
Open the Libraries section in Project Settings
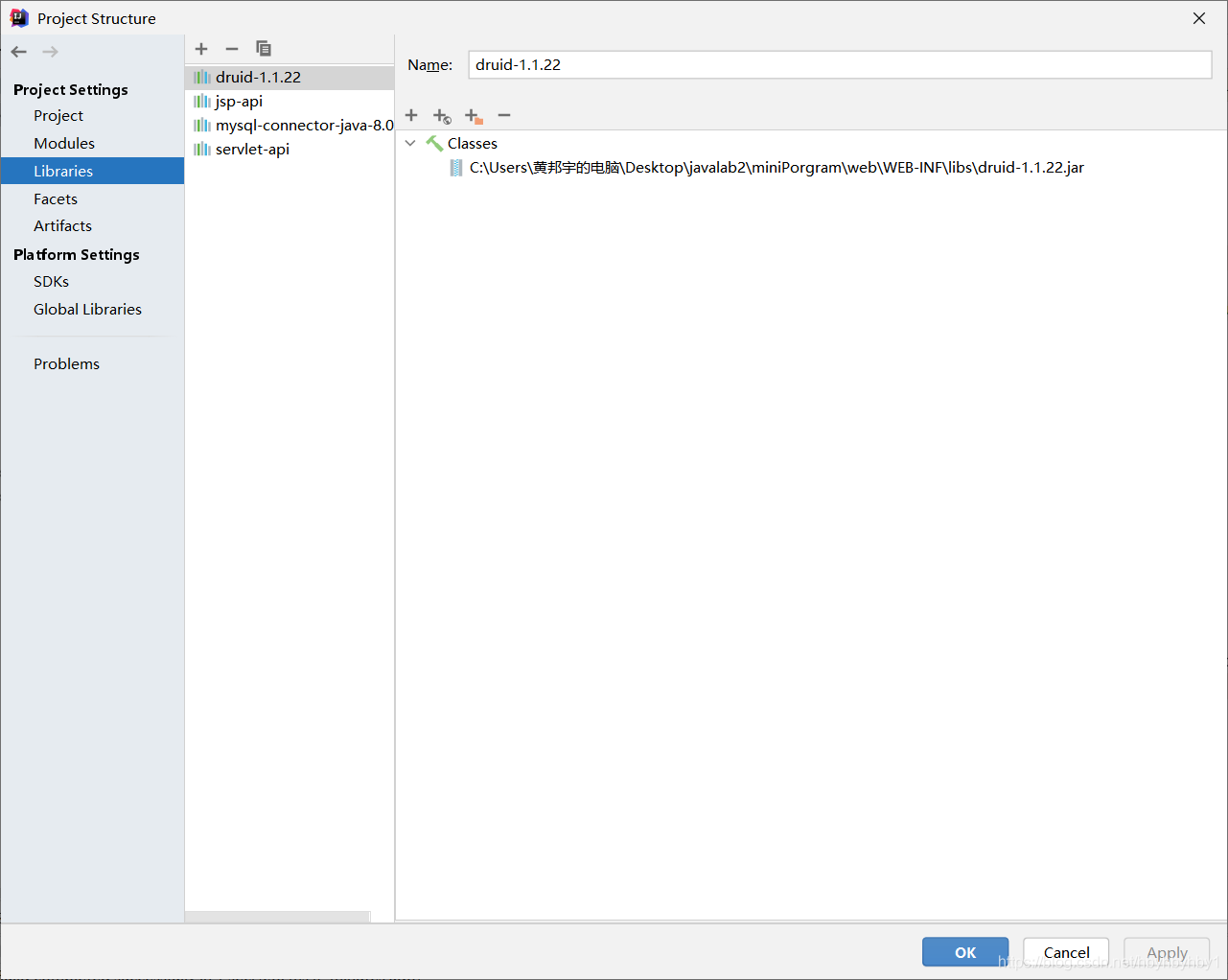(63, 171)
